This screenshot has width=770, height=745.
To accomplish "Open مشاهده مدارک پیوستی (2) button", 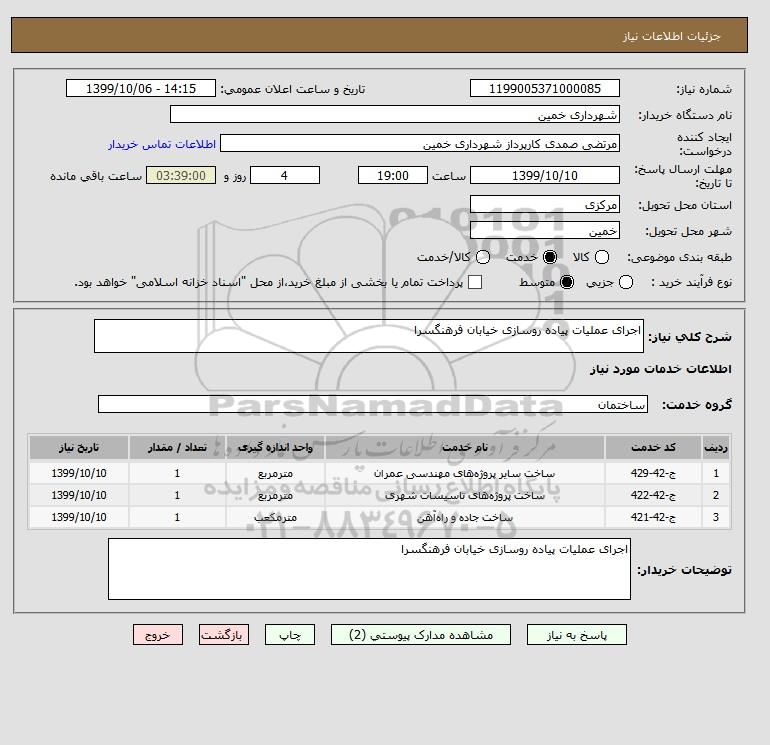I will pyautogui.click(x=421, y=635).
